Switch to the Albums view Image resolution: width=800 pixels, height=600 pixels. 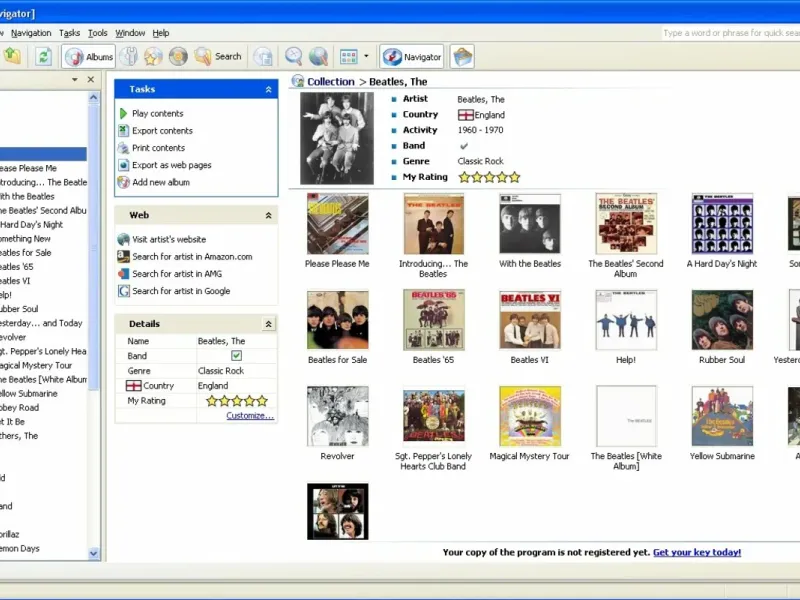(89, 56)
